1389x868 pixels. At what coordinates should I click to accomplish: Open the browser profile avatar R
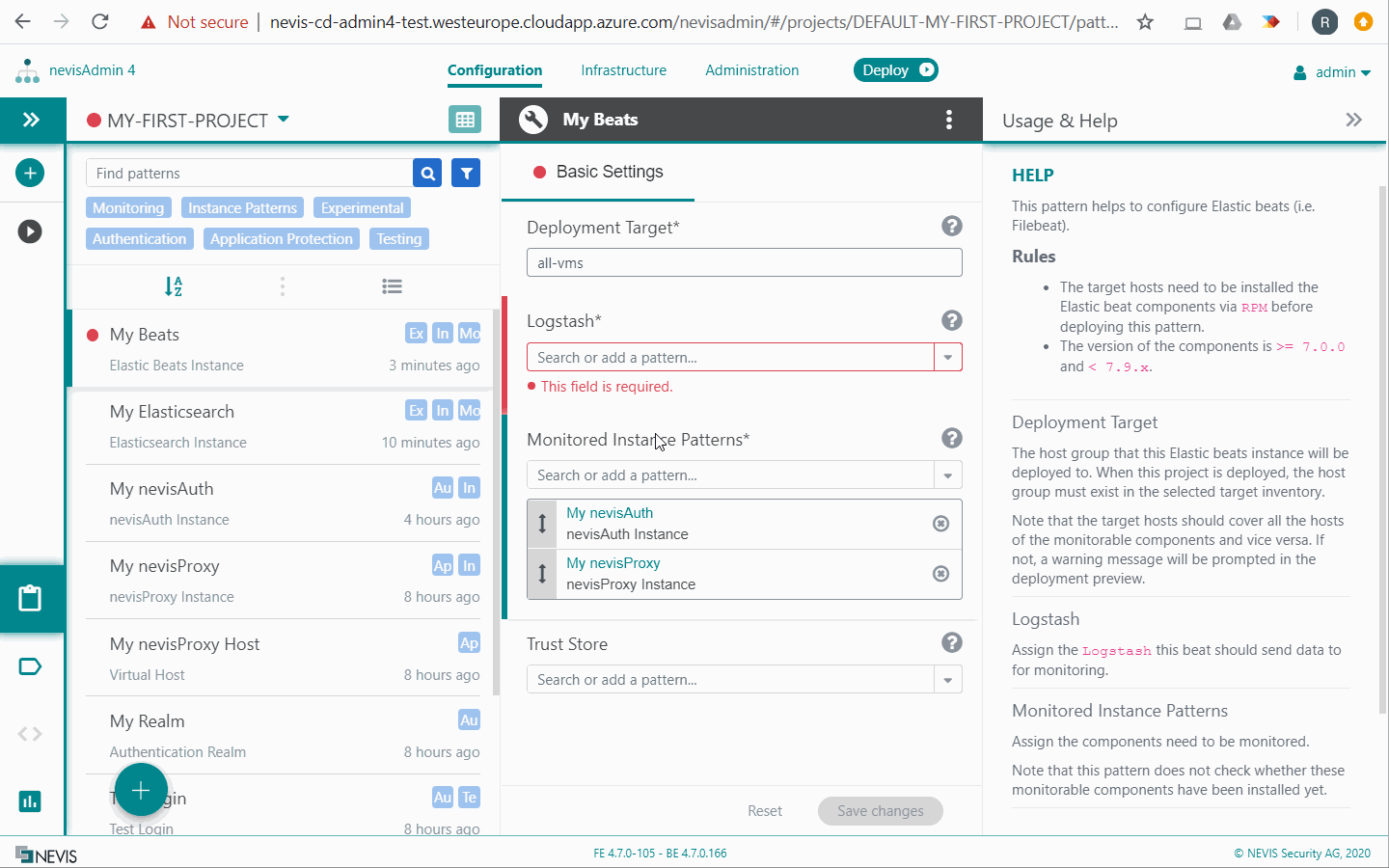click(x=1324, y=21)
